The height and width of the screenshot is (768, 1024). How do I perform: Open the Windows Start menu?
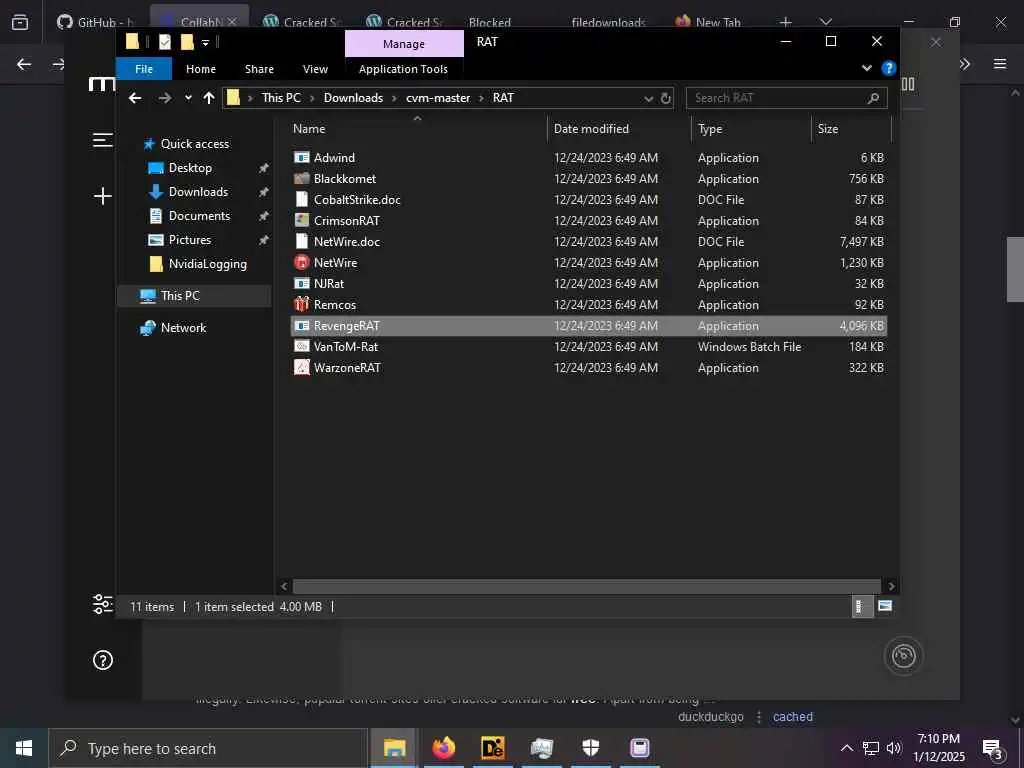[x=24, y=748]
